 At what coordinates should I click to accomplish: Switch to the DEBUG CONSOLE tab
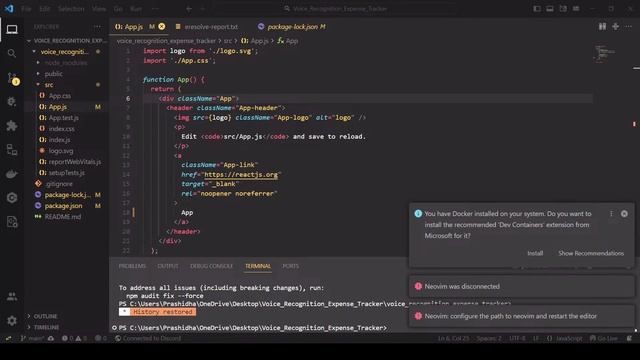tap(211, 266)
